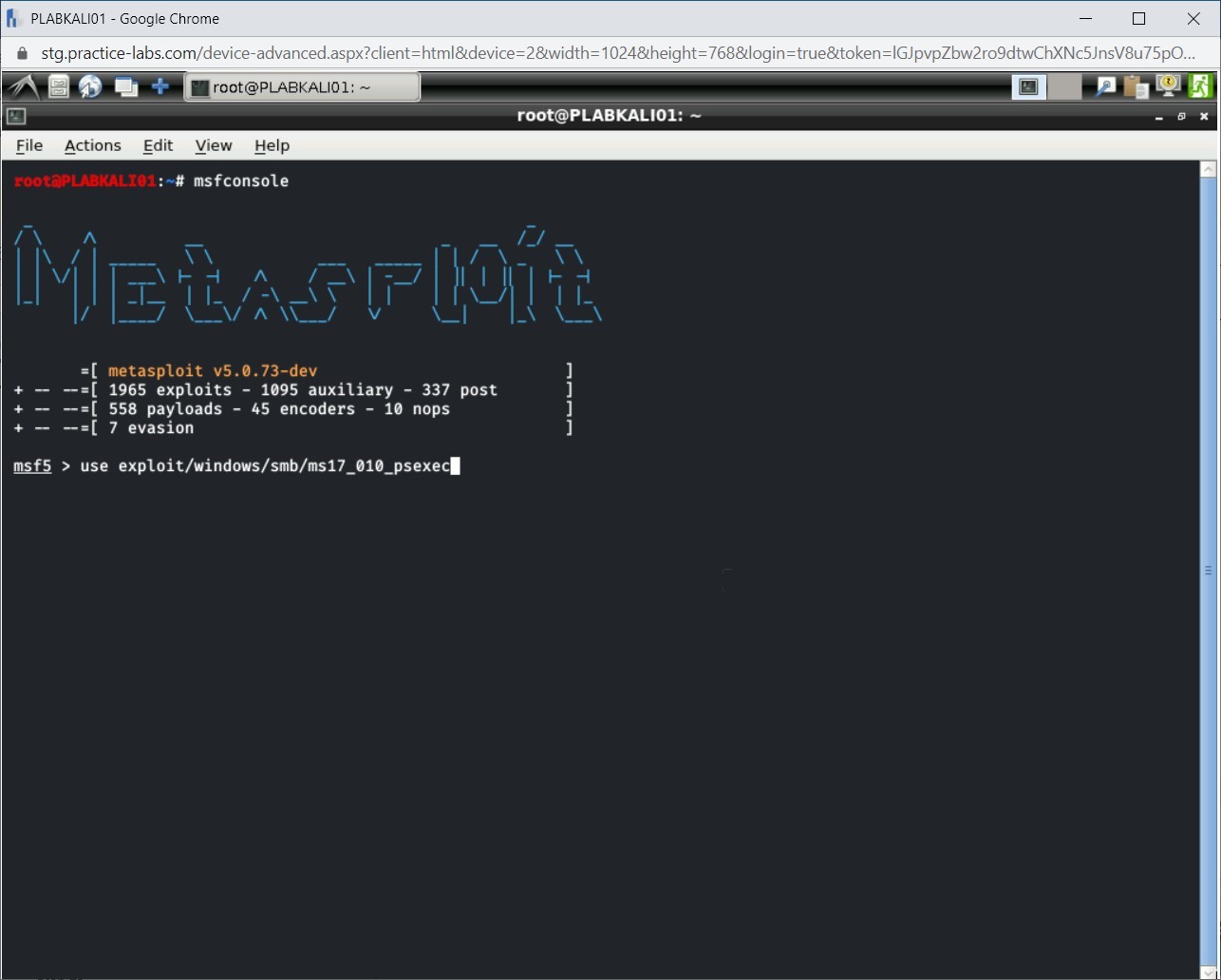The width and height of the screenshot is (1221, 980).
Task: Open the magnifier search icon in the tray
Action: tap(1106, 87)
